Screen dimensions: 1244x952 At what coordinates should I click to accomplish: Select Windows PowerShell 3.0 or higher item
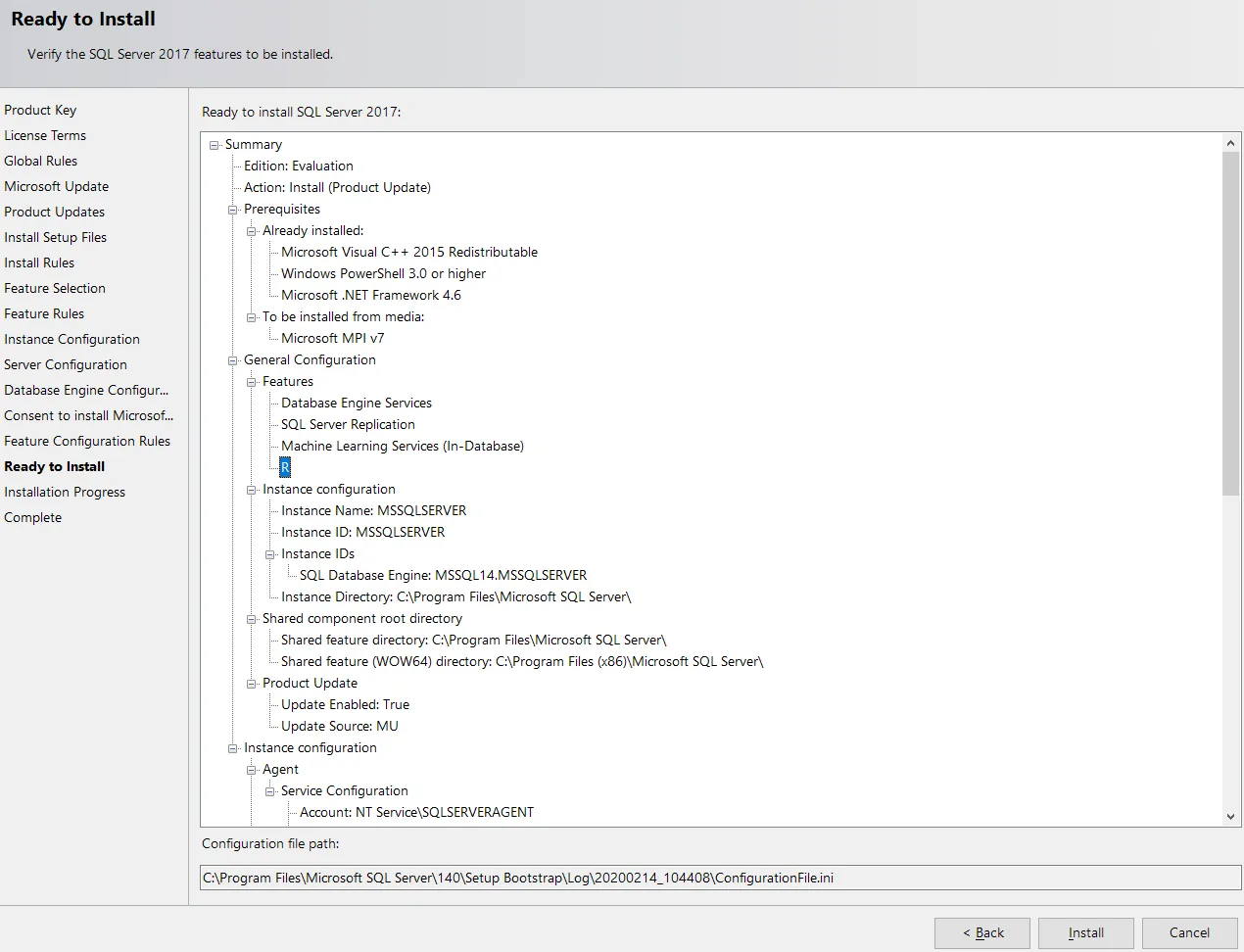383,273
